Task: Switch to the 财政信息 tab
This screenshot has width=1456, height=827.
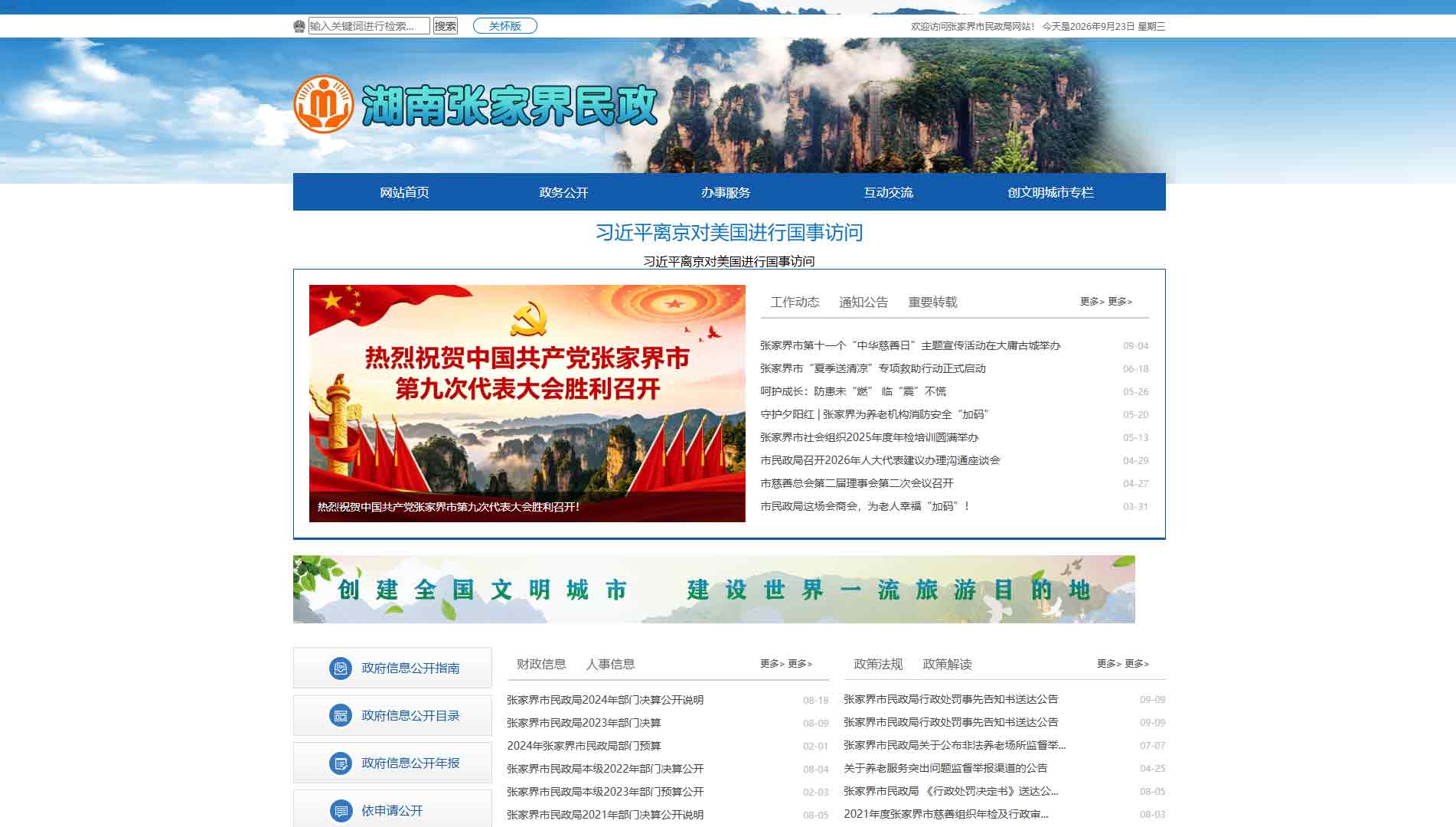Action: [541, 664]
